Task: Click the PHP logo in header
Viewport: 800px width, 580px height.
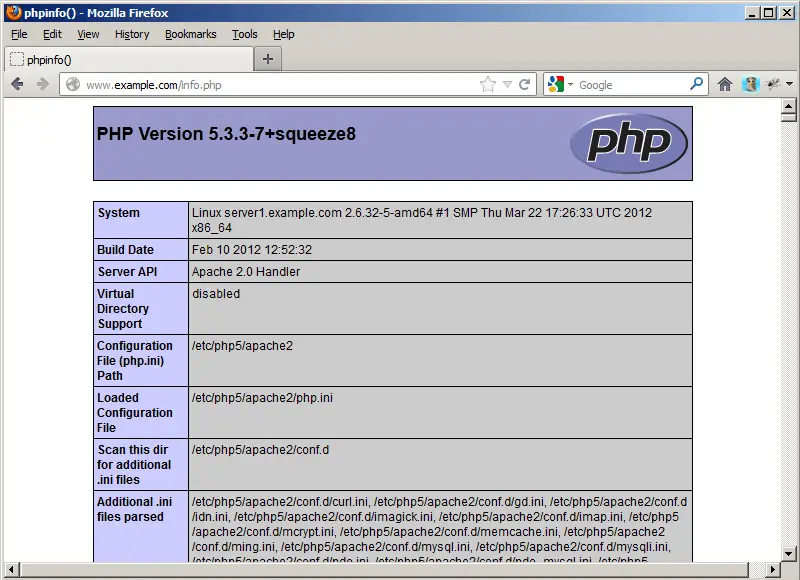Action: [x=629, y=143]
